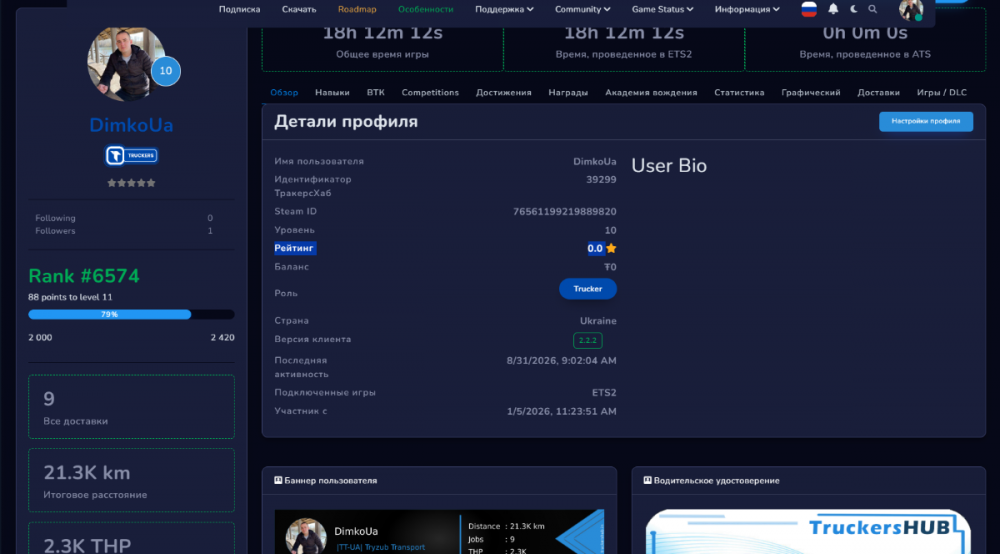Click the 79% level progress bar
This screenshot has width=1000, height=554.
tap(131, 314)
